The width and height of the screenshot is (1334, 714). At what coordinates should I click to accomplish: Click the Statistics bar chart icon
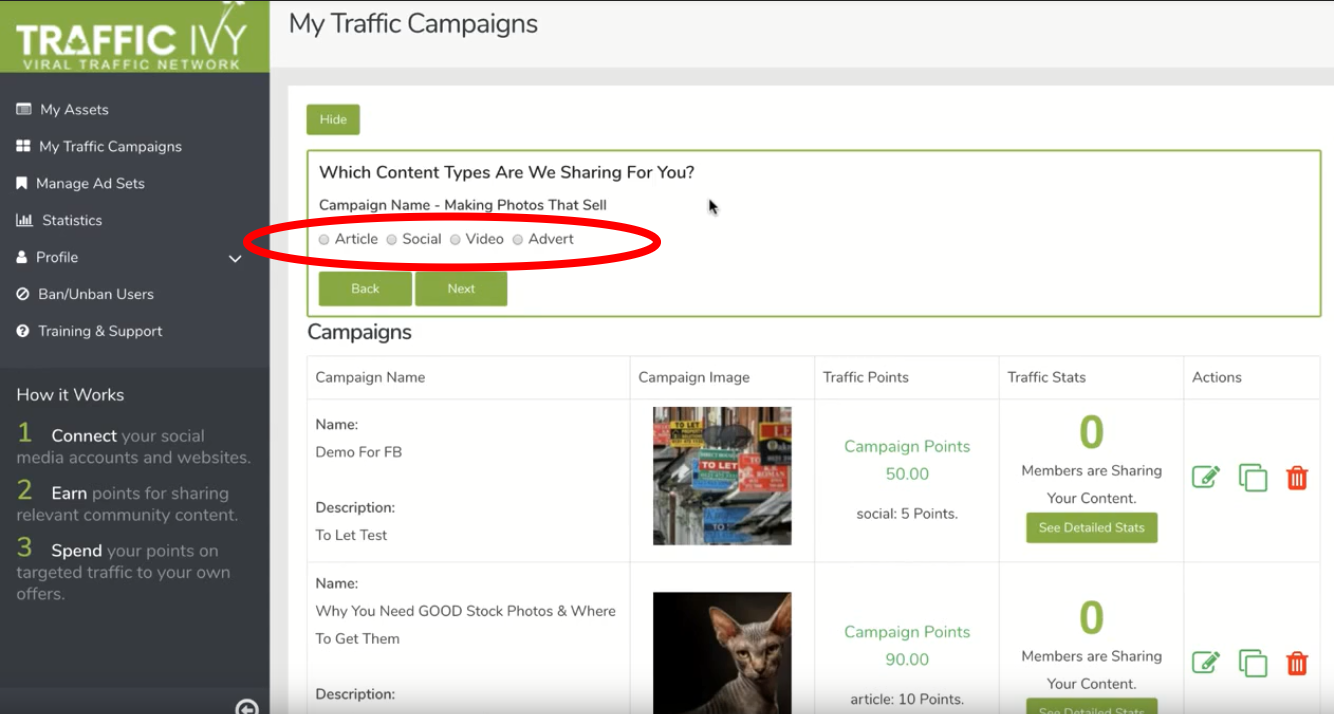(x=24, y=220)
